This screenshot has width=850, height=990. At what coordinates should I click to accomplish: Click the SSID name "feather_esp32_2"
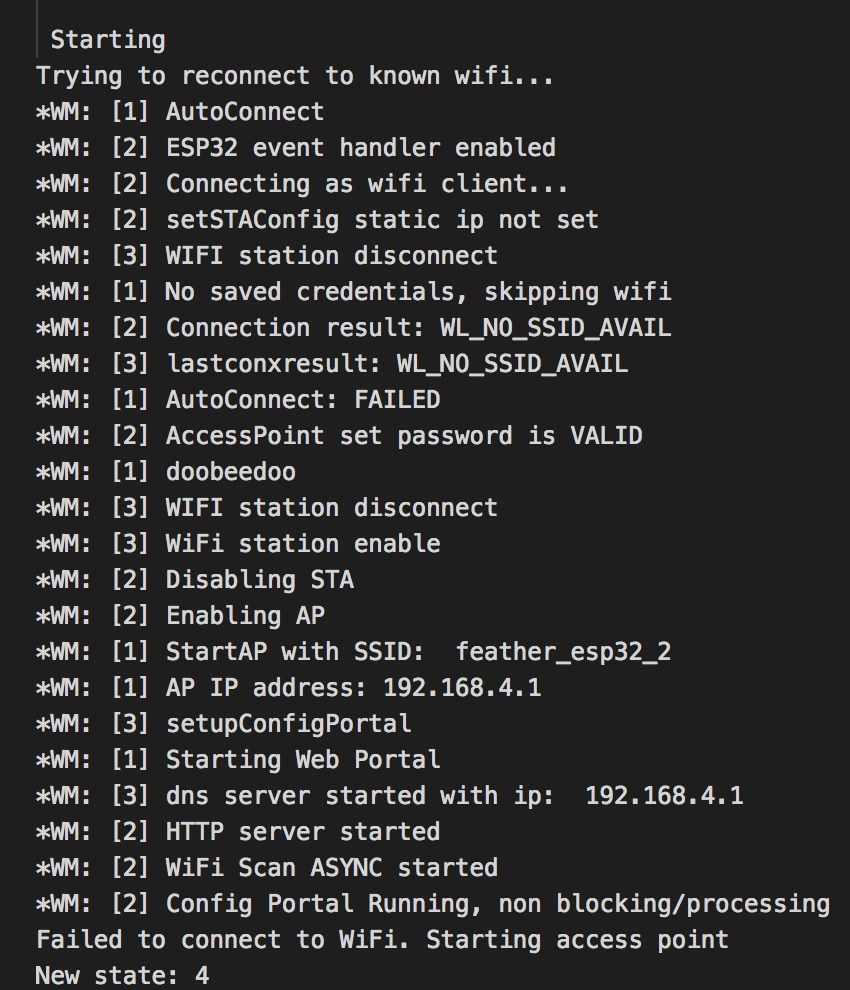(x=563, y=652)
